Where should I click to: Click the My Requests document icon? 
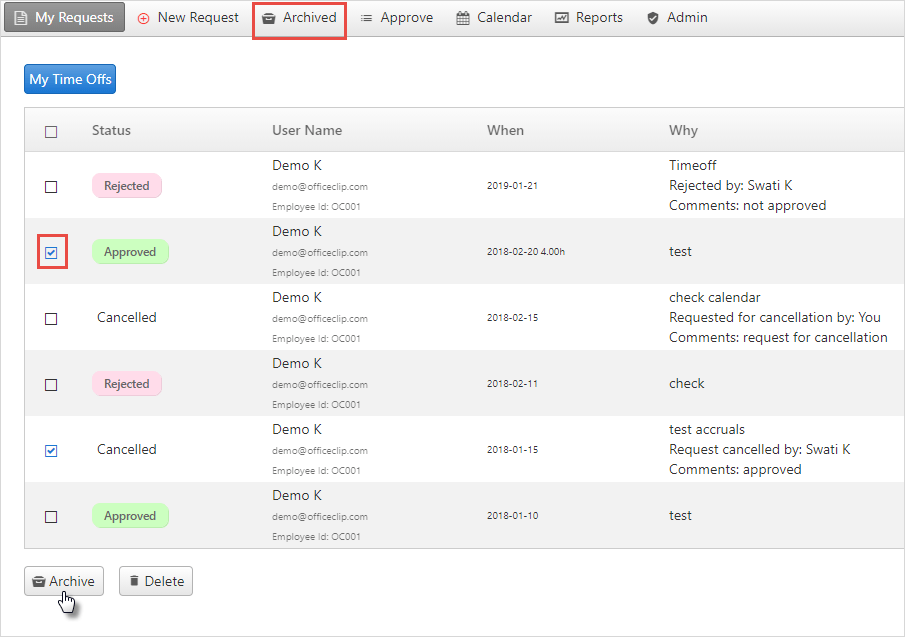(x=21, y=18)
